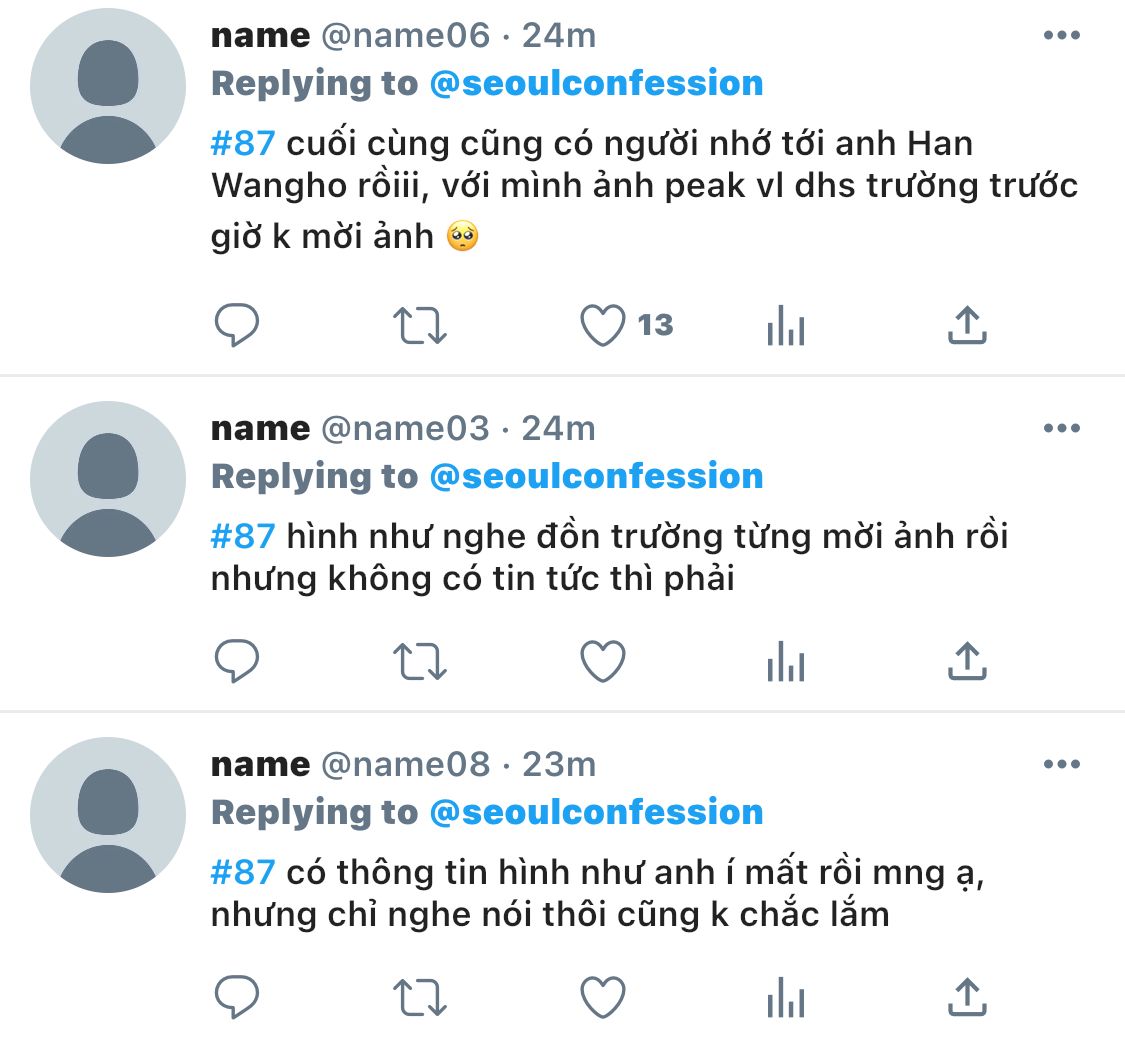Viewport: 1125px width, 1043px height.
Task: Reply to the name08 tweet
Action: [237, 996]
